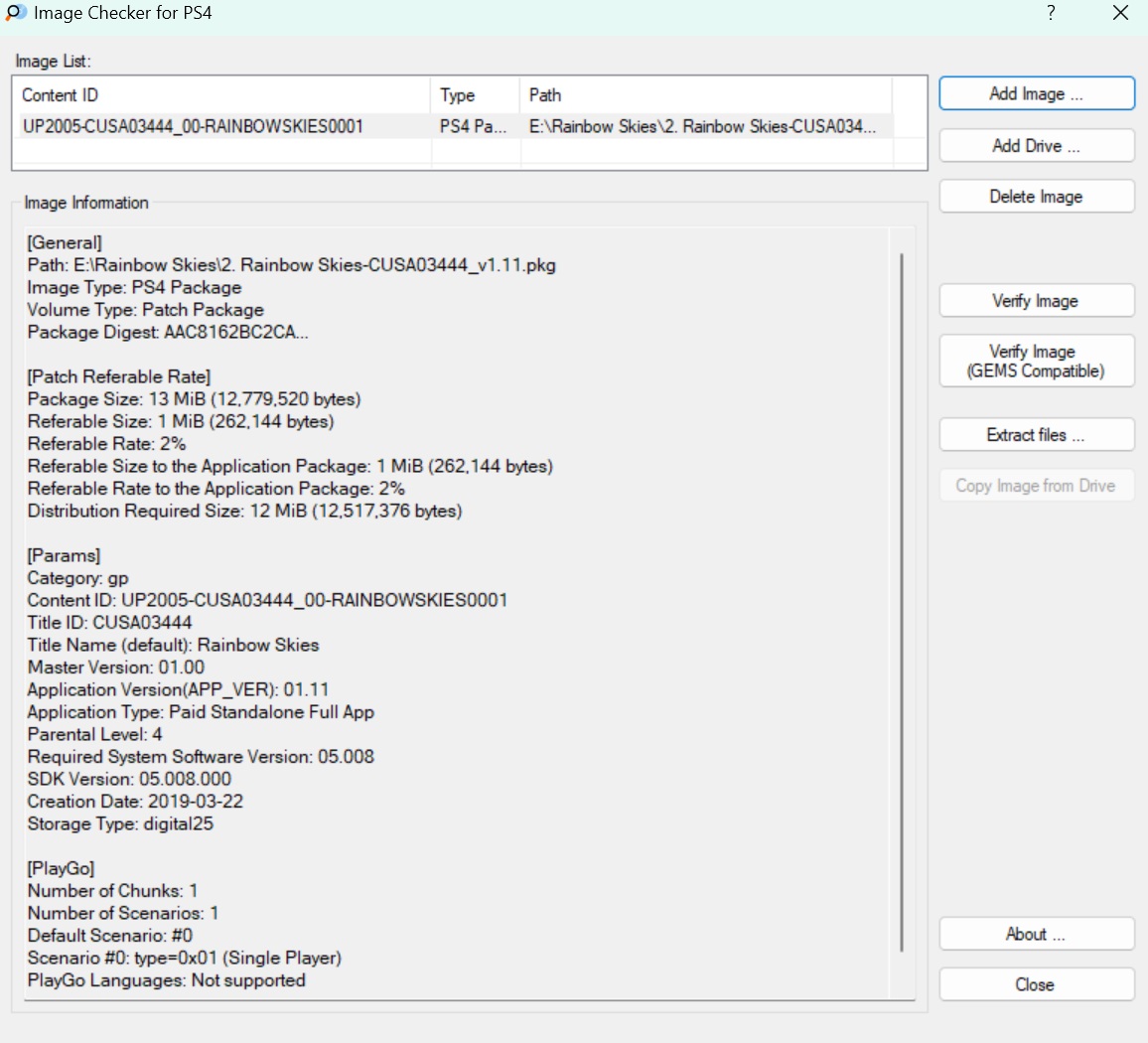
Task: Click the 'PS4 Pa...' type cell
Action: coord(473,126)
